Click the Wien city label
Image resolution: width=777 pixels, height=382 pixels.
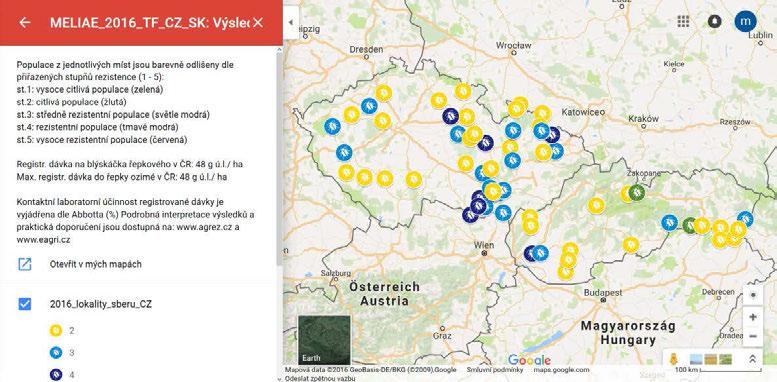(x=484, y=245)
